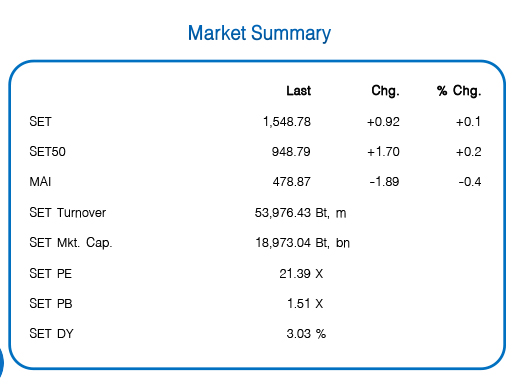Click SET DY value 3.03 %
528x388 pixels.
306,334
